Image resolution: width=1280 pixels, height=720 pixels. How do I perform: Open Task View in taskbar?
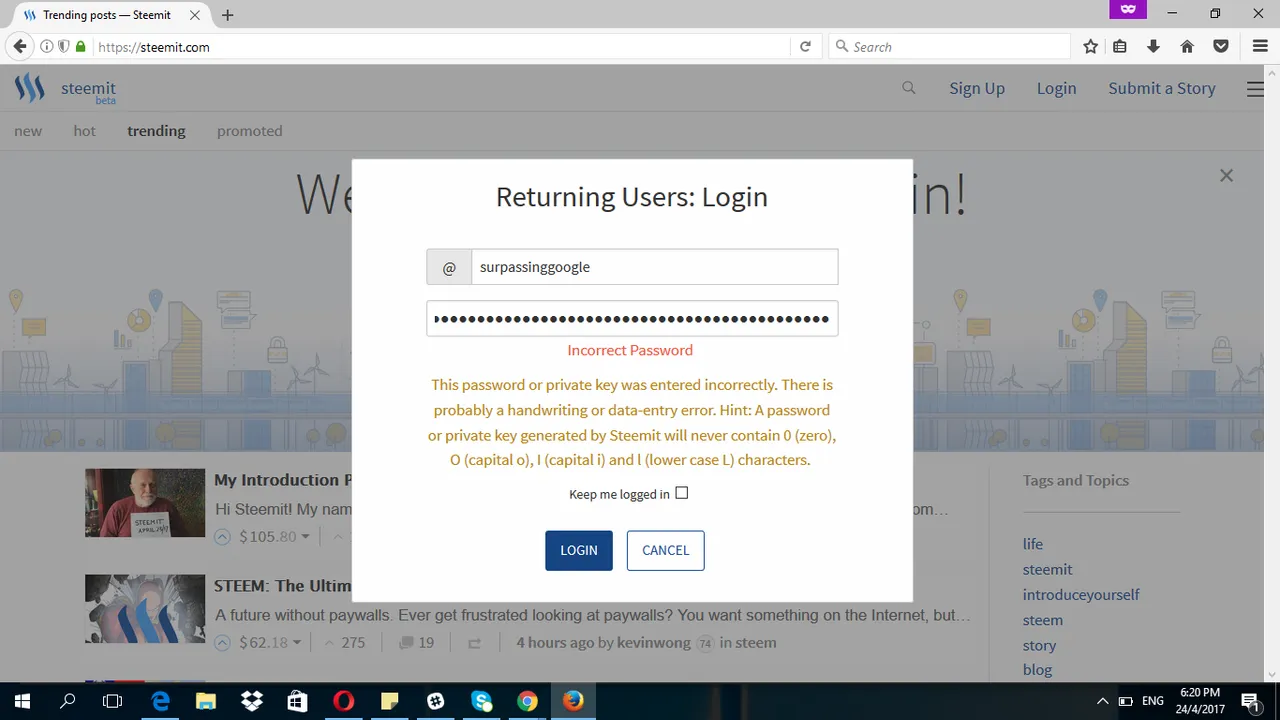pyautogui.click(x=113, y=701)
